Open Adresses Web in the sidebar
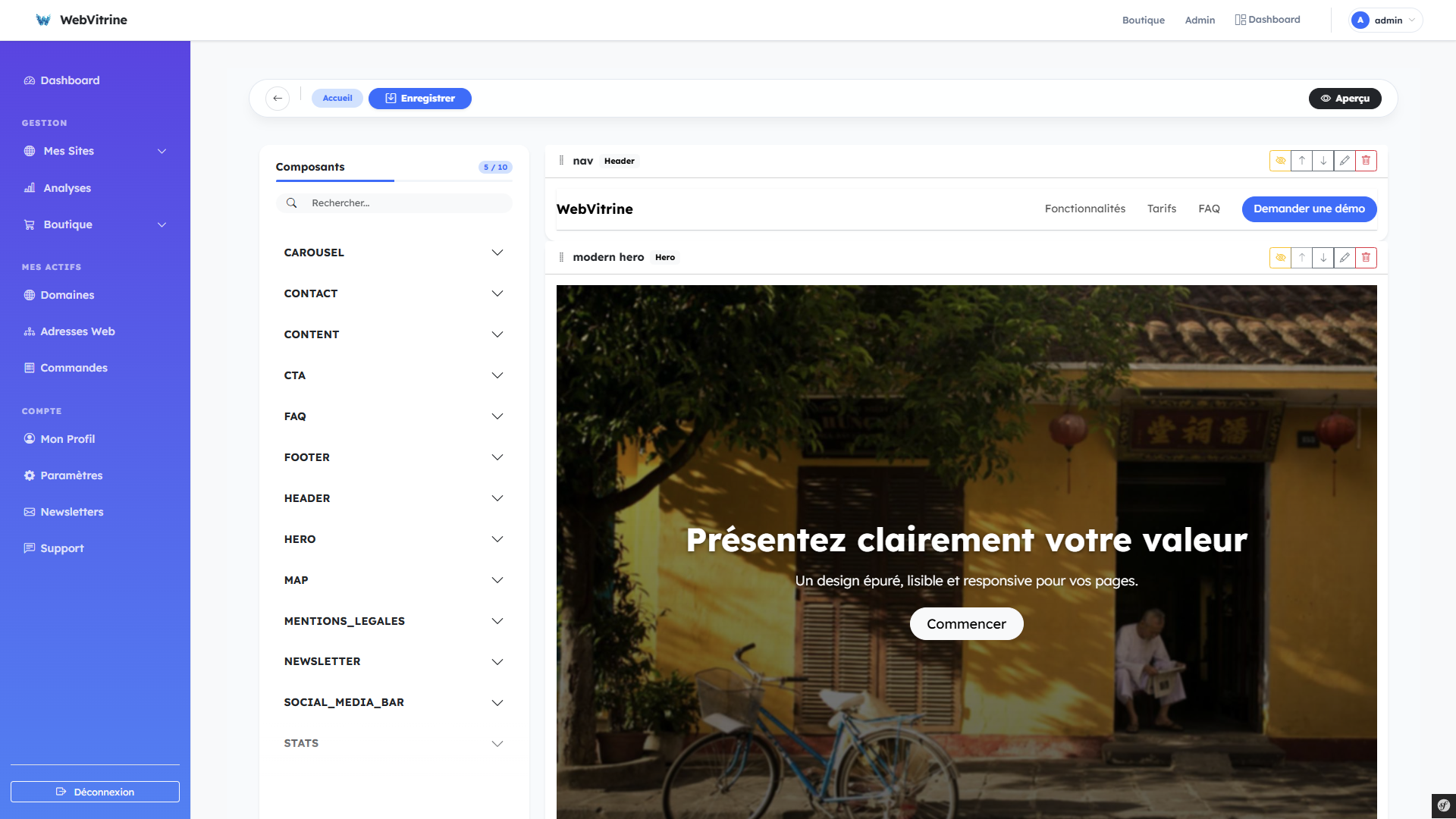1456x819 pixels. (x=77, y=331)
